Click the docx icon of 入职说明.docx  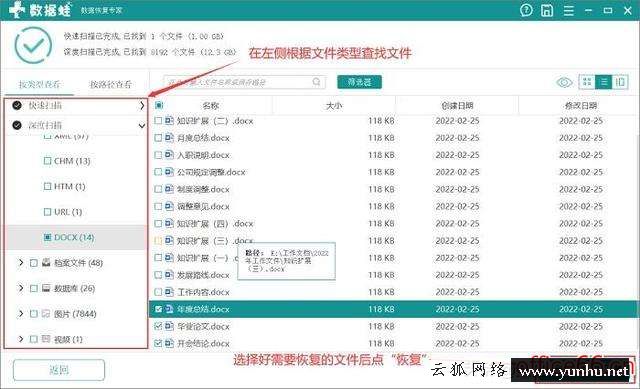[x=169, y=155]
